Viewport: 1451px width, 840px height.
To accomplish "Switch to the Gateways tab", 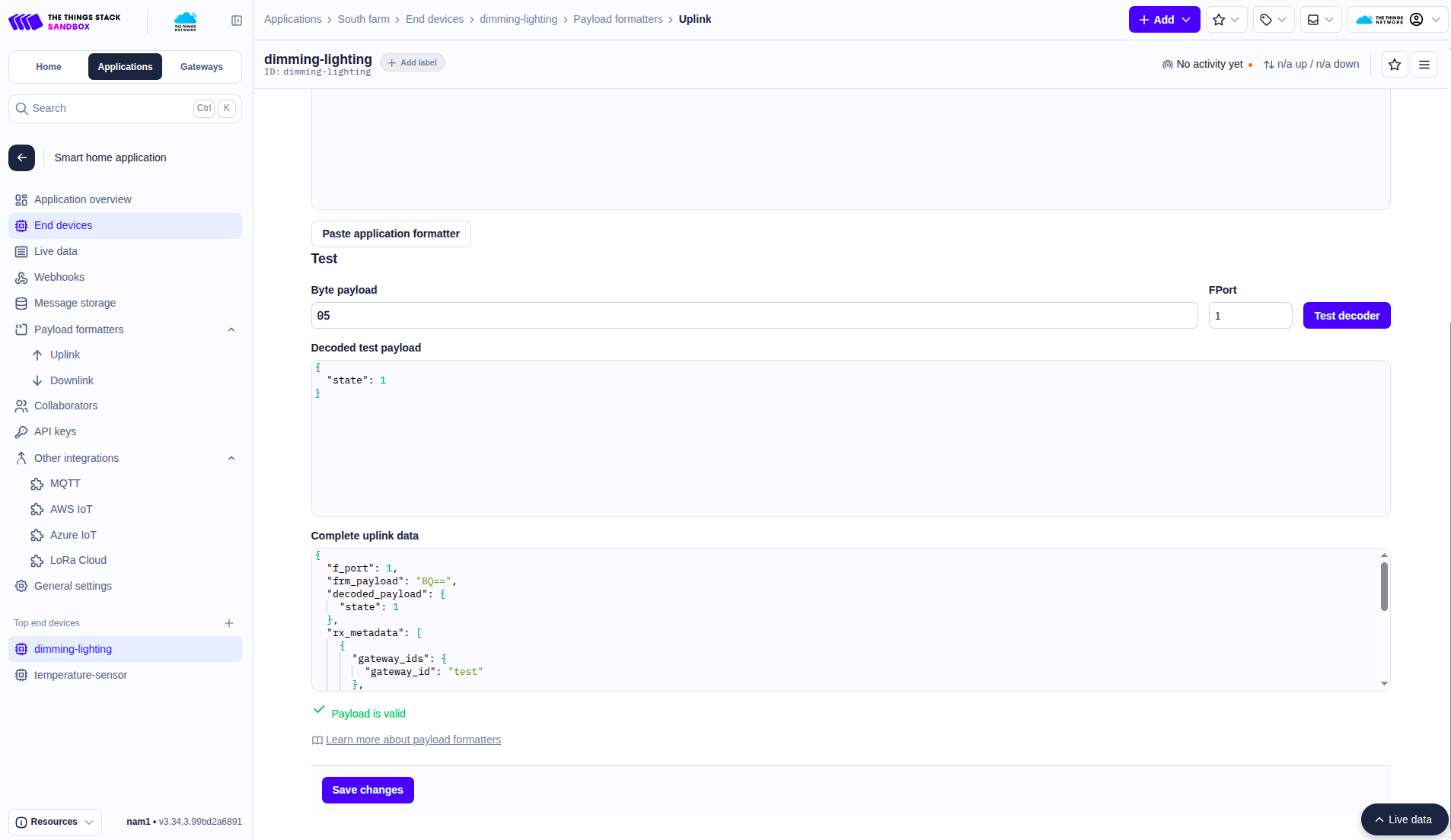I will [x=202, y=67].
